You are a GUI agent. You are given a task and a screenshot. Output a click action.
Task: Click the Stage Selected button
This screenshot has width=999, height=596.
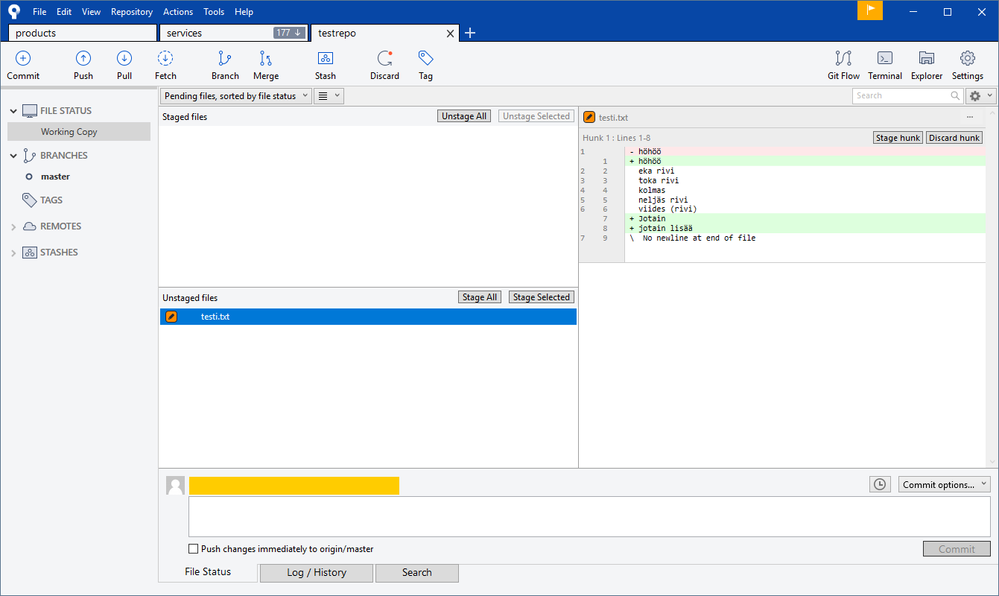(x=542, y=297)
